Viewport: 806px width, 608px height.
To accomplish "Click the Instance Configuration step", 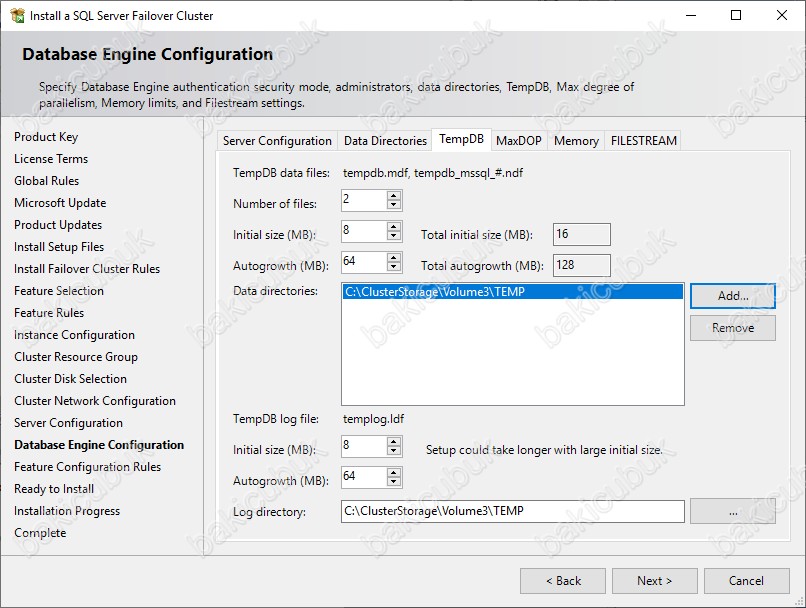I will click(75, 335).
